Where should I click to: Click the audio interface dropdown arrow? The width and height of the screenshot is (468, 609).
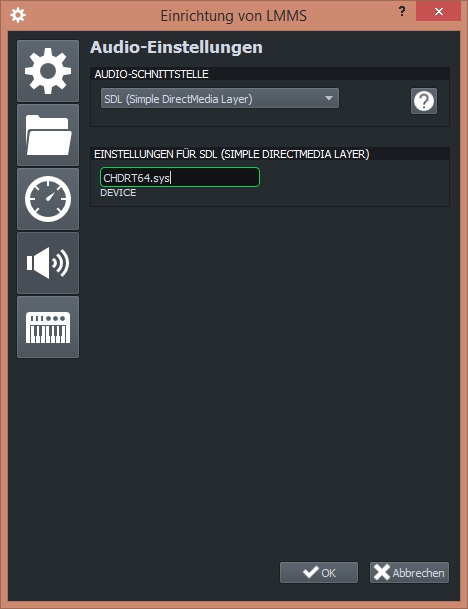coord(329,98)
